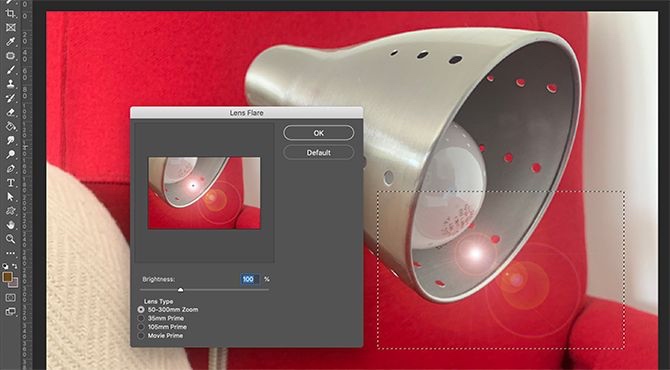Select the Brush tool
This screenshot has width=670, height=370.
tap(11, 70)
